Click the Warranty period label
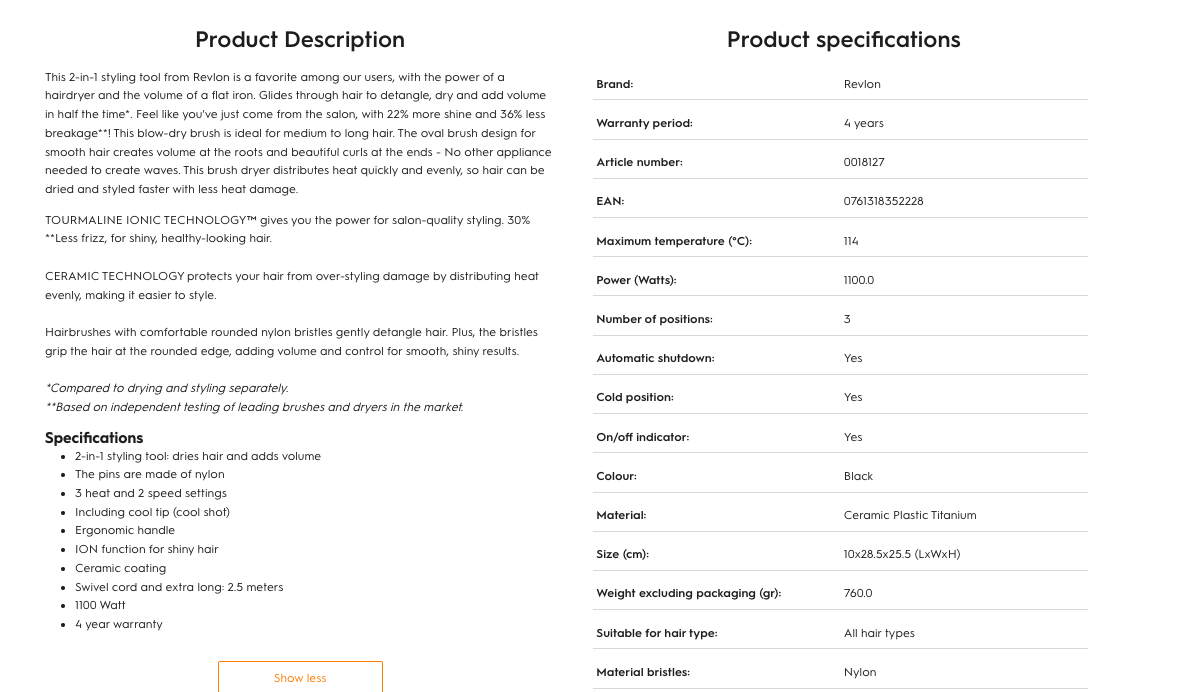The height and width of the screenshot is (692, 1192). 644,123
